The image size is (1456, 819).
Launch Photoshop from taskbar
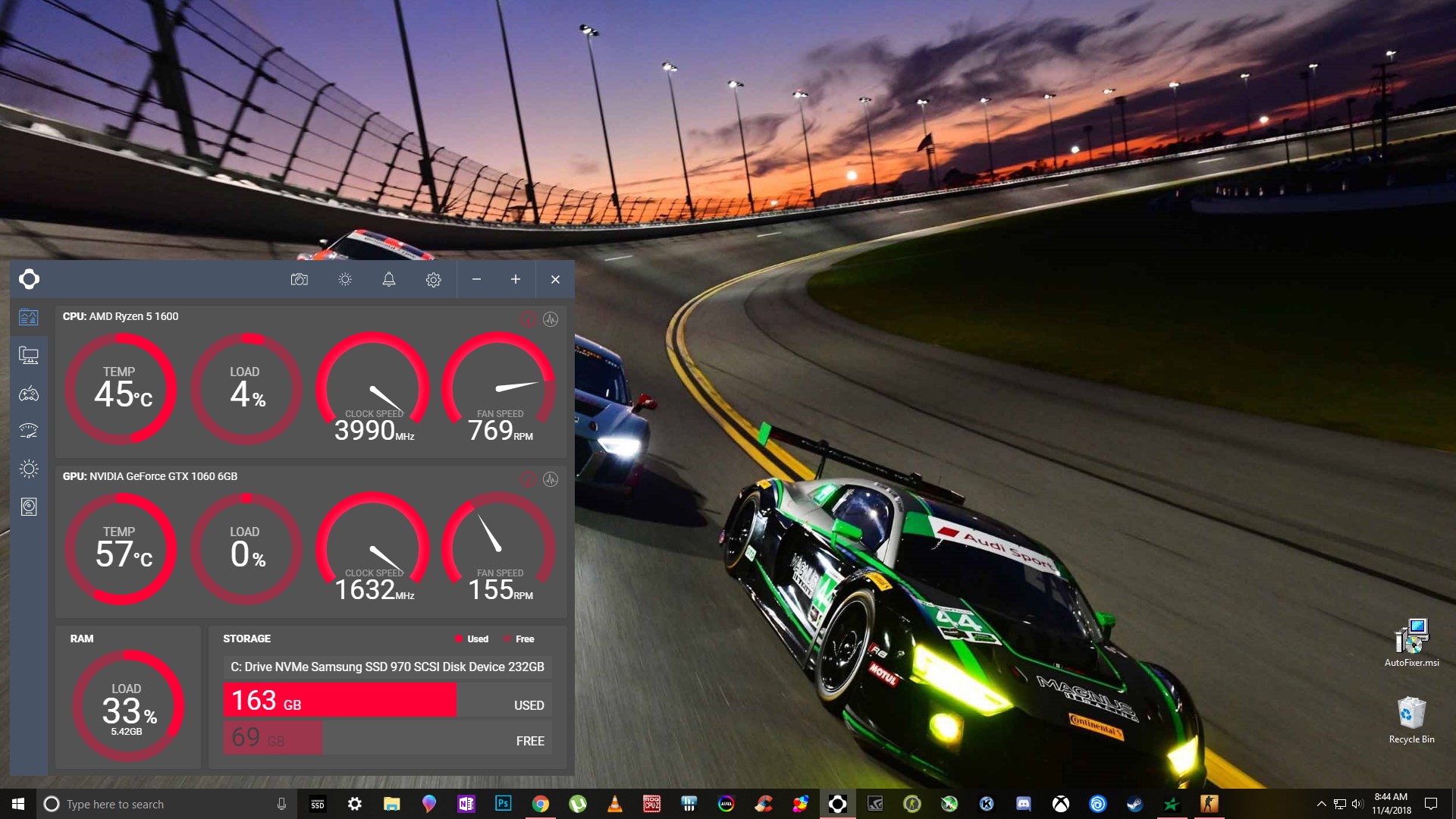point(504,804)
